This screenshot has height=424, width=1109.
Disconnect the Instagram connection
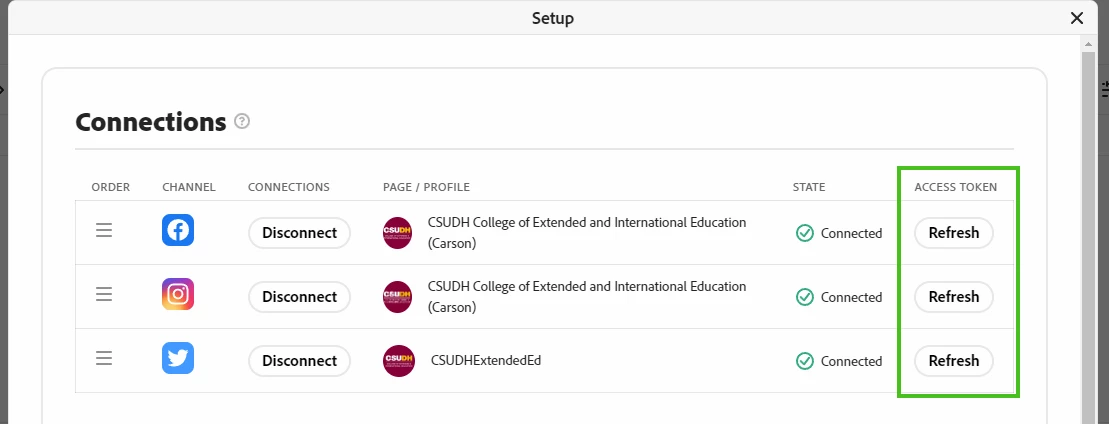[299, 297]
